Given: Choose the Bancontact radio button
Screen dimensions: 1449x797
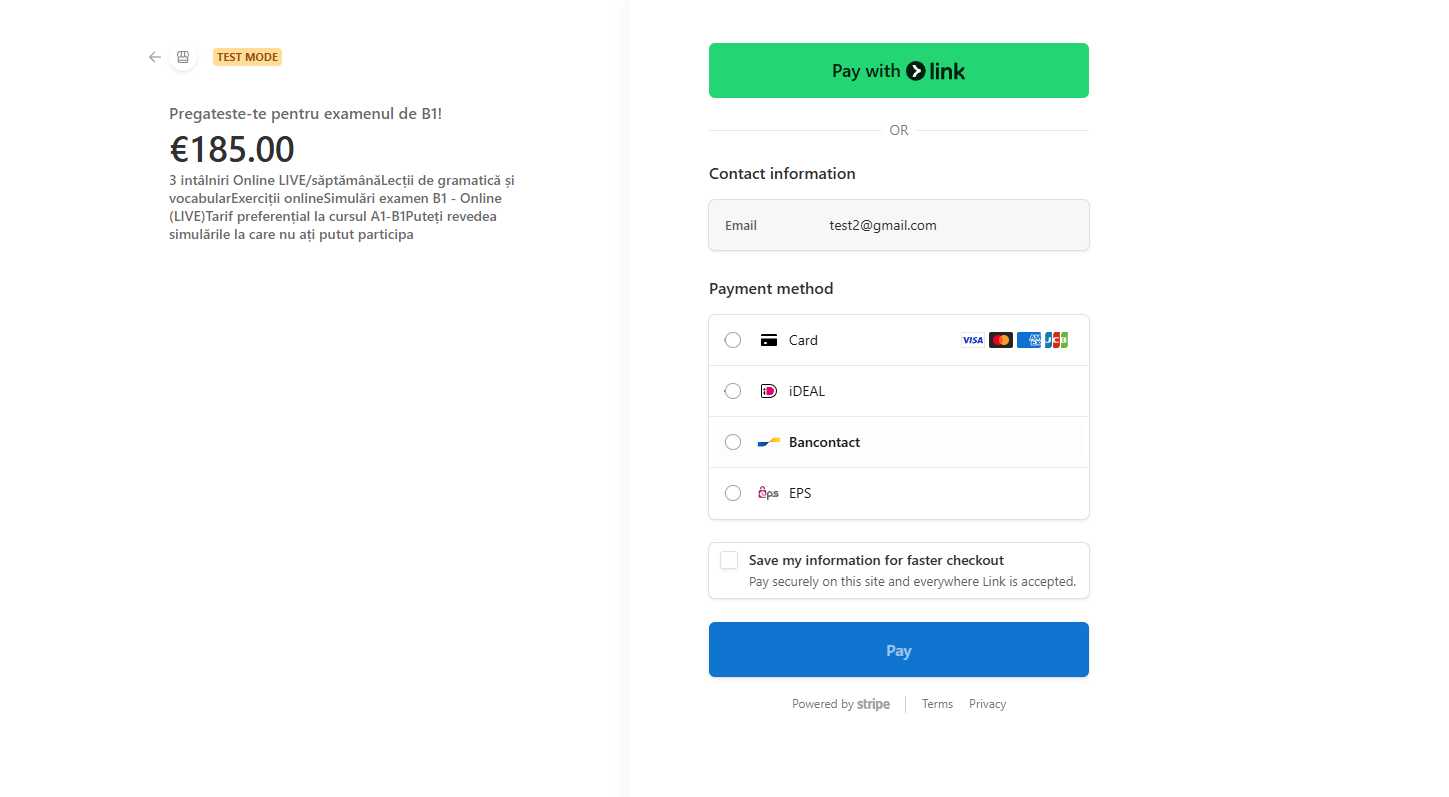Looking at the screenshot, I should point(733,442).
